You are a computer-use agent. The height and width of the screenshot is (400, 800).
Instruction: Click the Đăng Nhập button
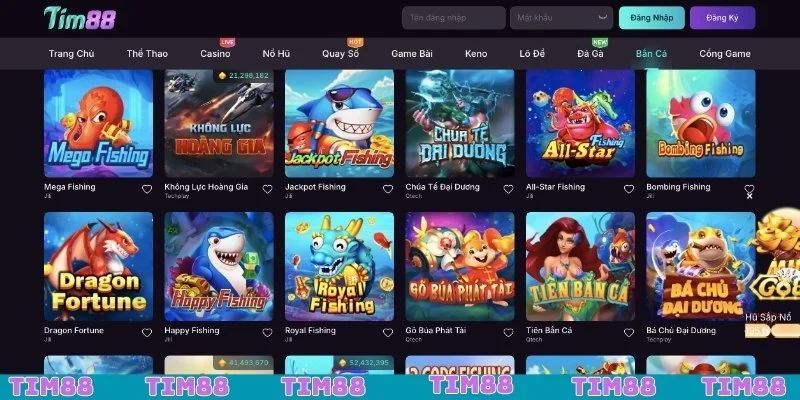[x=652, y=18]
